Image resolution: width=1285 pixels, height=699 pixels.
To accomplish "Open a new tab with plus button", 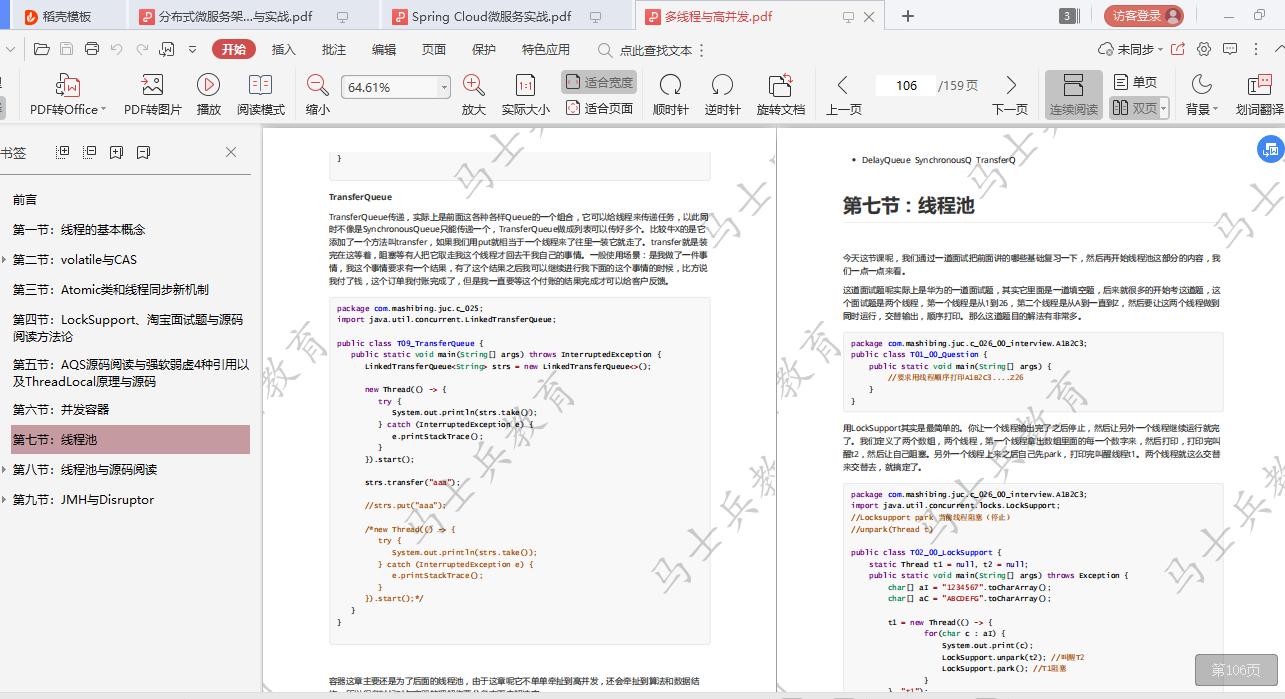I will point(908,16).
